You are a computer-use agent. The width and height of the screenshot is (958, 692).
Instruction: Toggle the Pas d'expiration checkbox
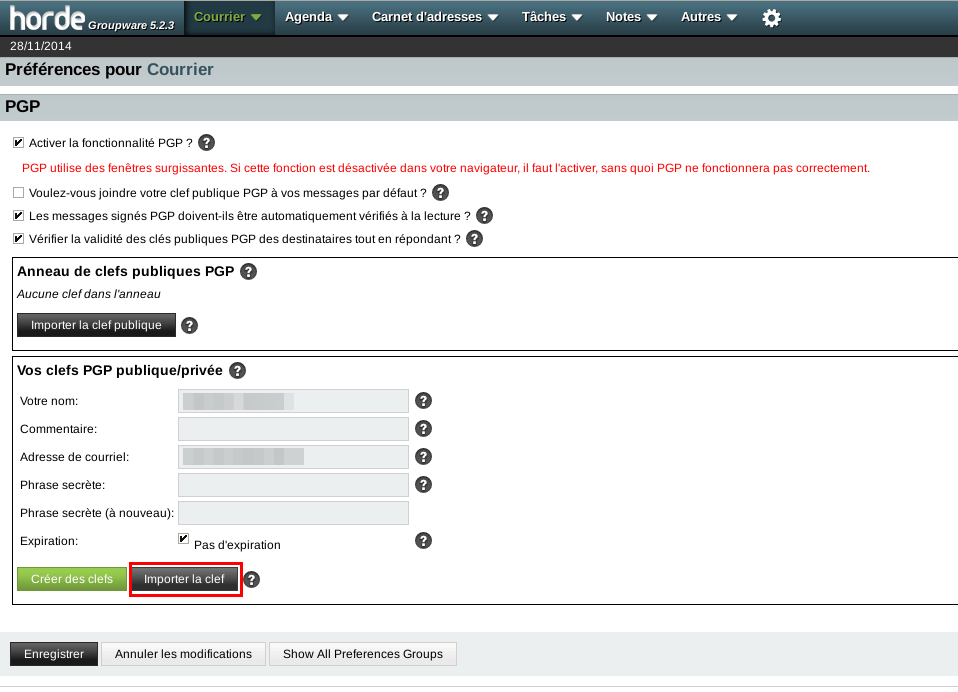(x=184, y=539)
